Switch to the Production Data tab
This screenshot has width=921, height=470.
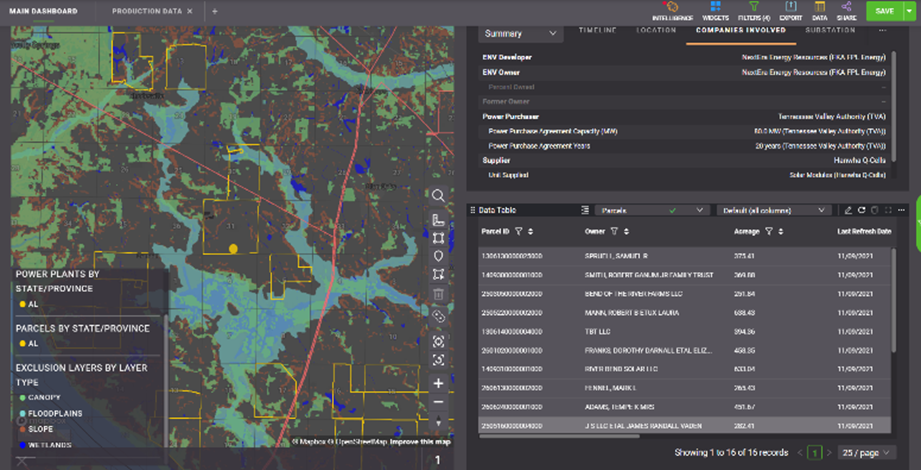(146, 10)
